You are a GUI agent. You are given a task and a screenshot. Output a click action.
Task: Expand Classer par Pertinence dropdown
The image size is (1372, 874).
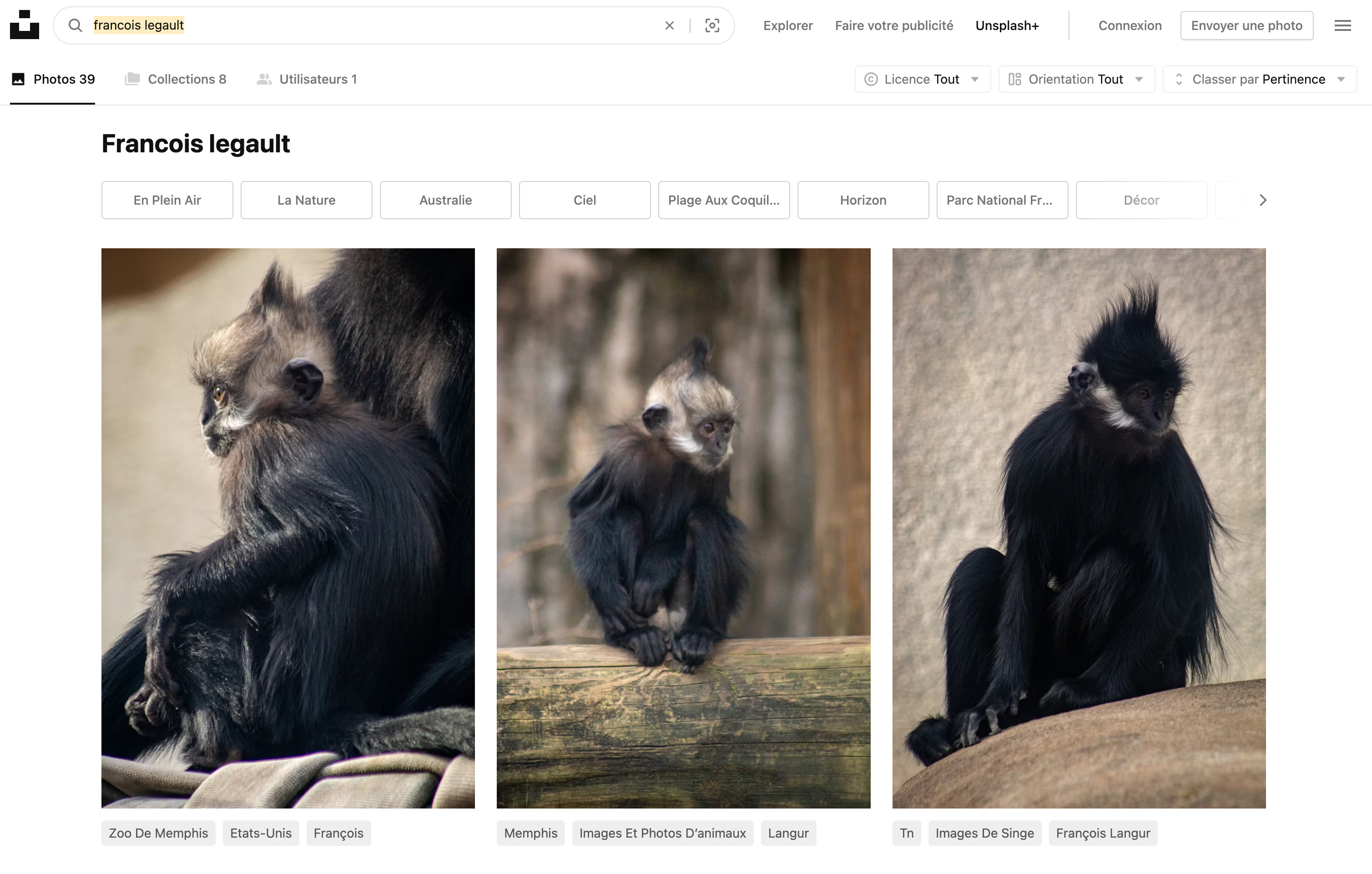(1260, 79)
